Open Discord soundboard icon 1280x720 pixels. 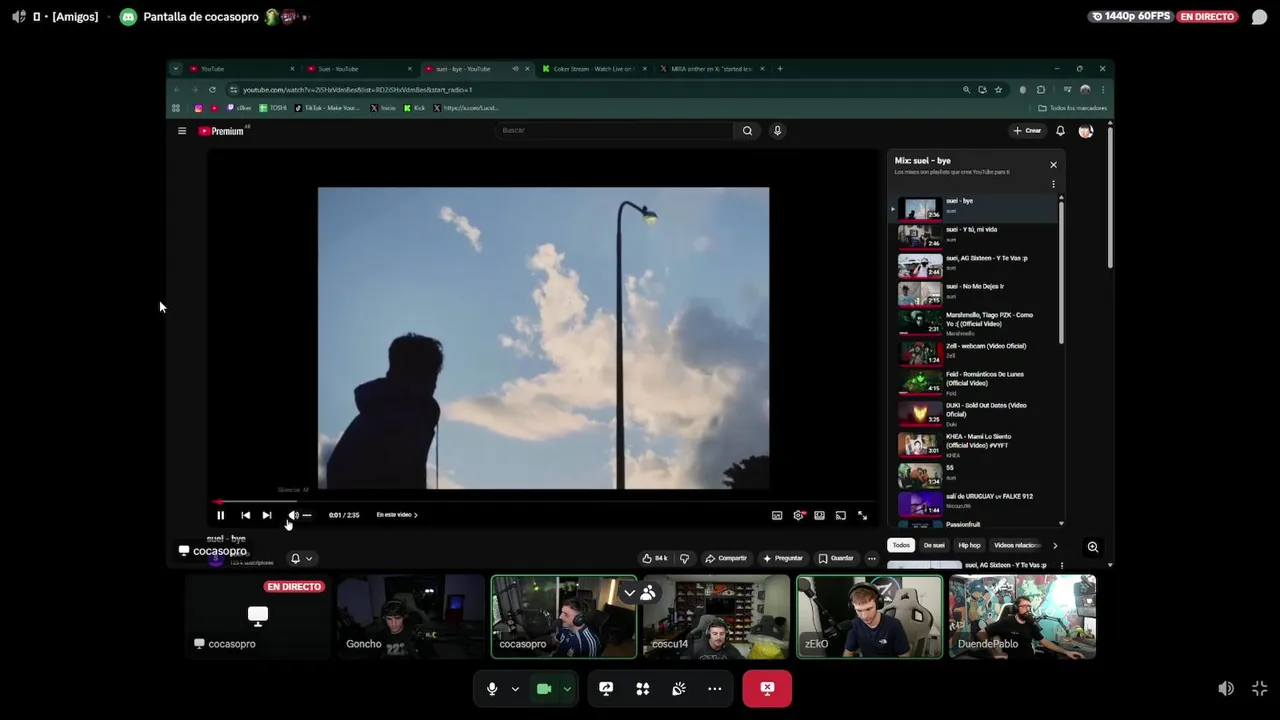point(679,689)
